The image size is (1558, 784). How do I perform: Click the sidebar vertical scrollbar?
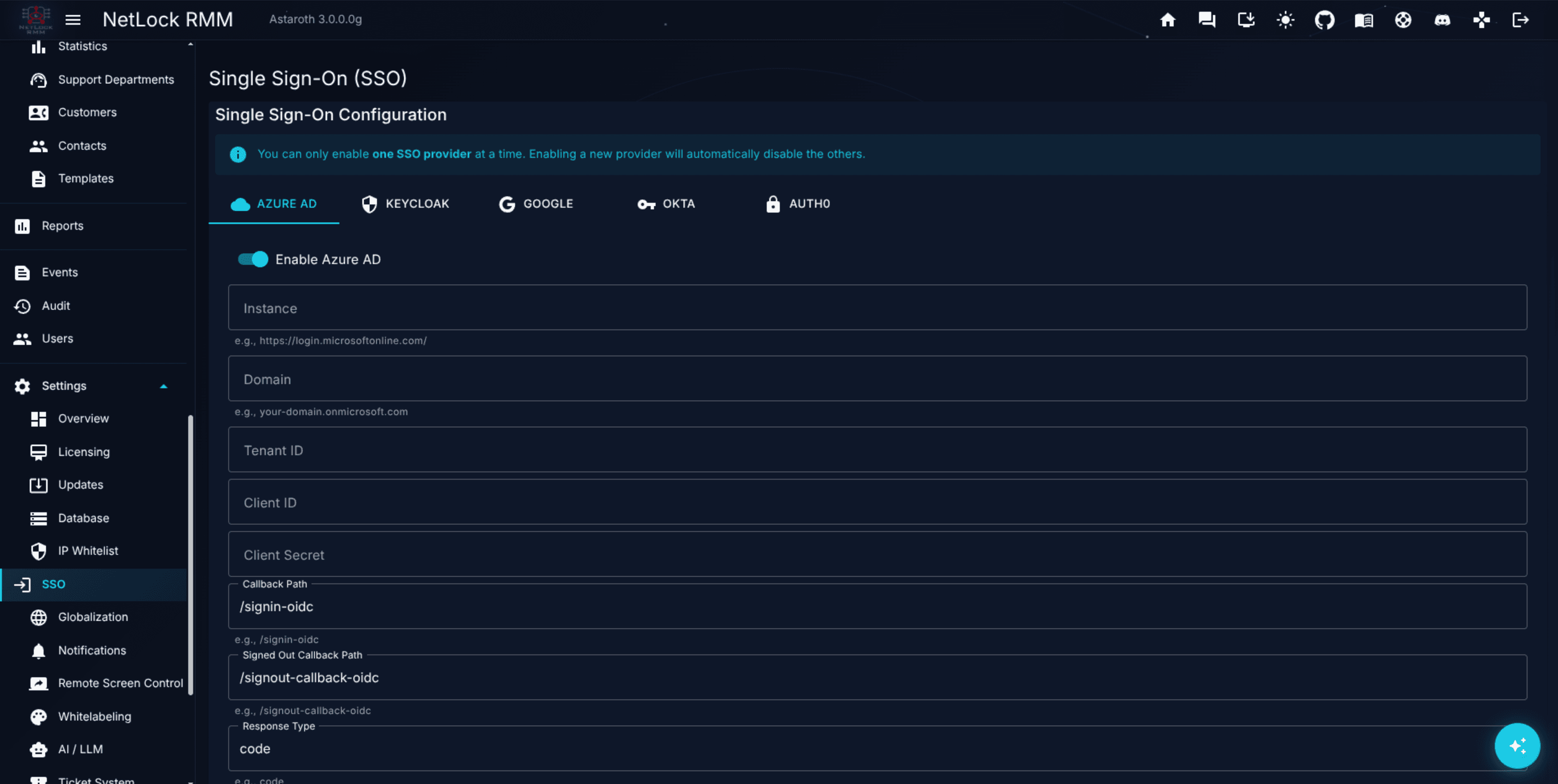tap(191, 555)
